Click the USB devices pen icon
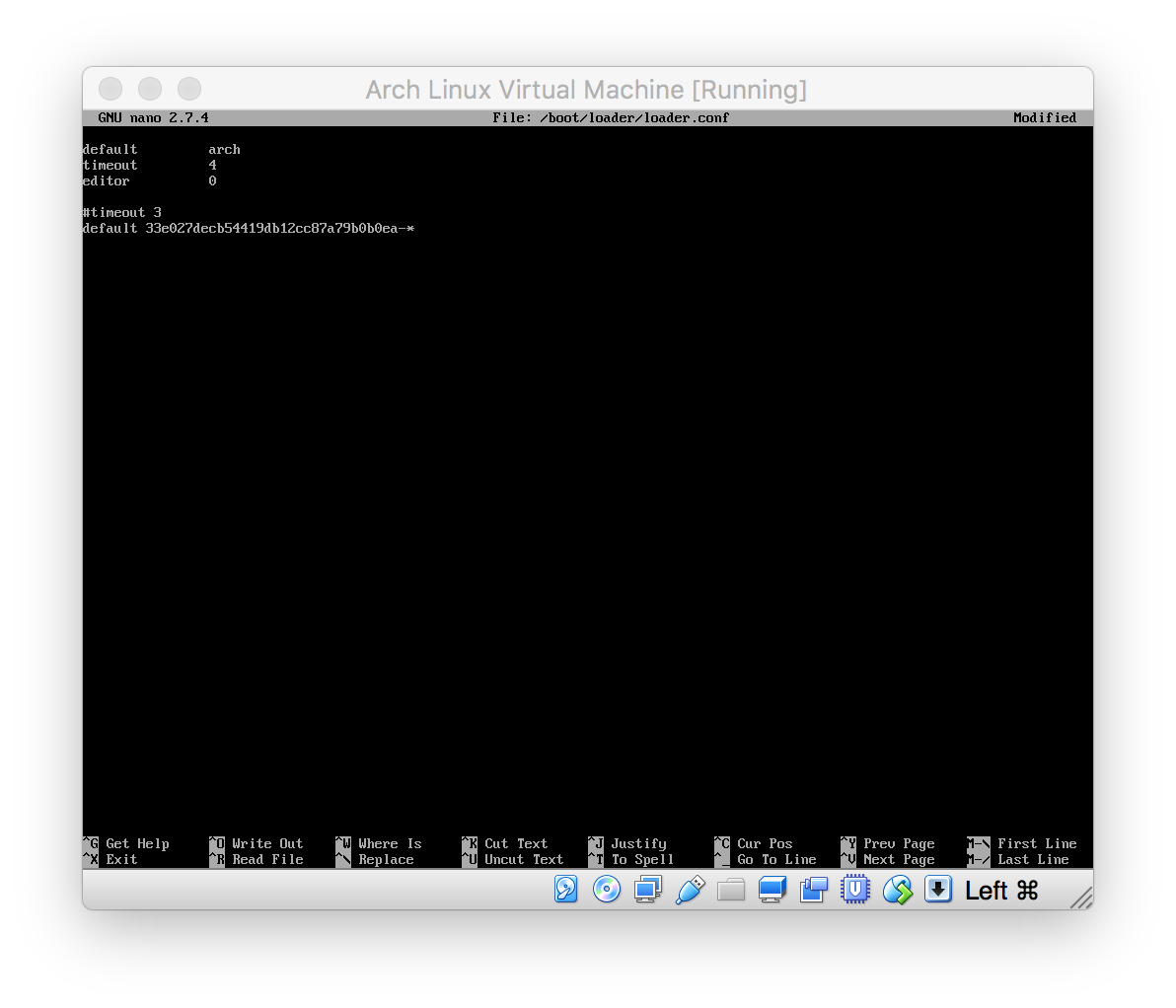 (x=690, y=890)
